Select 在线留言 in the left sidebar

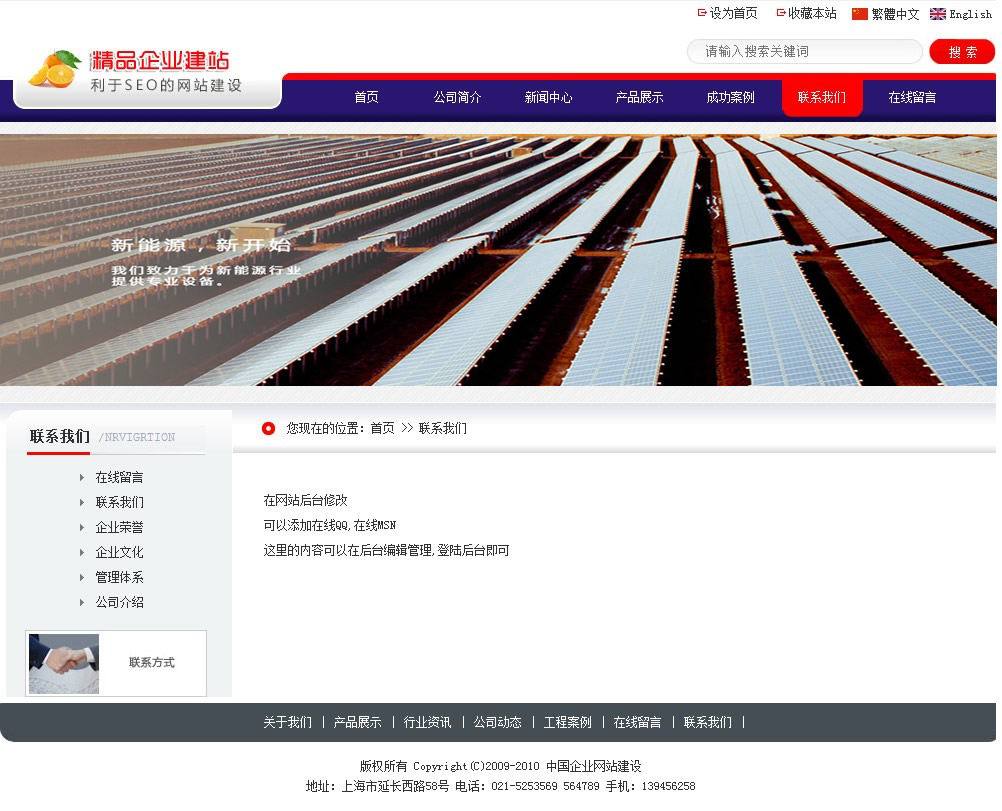tap(119, 478)
